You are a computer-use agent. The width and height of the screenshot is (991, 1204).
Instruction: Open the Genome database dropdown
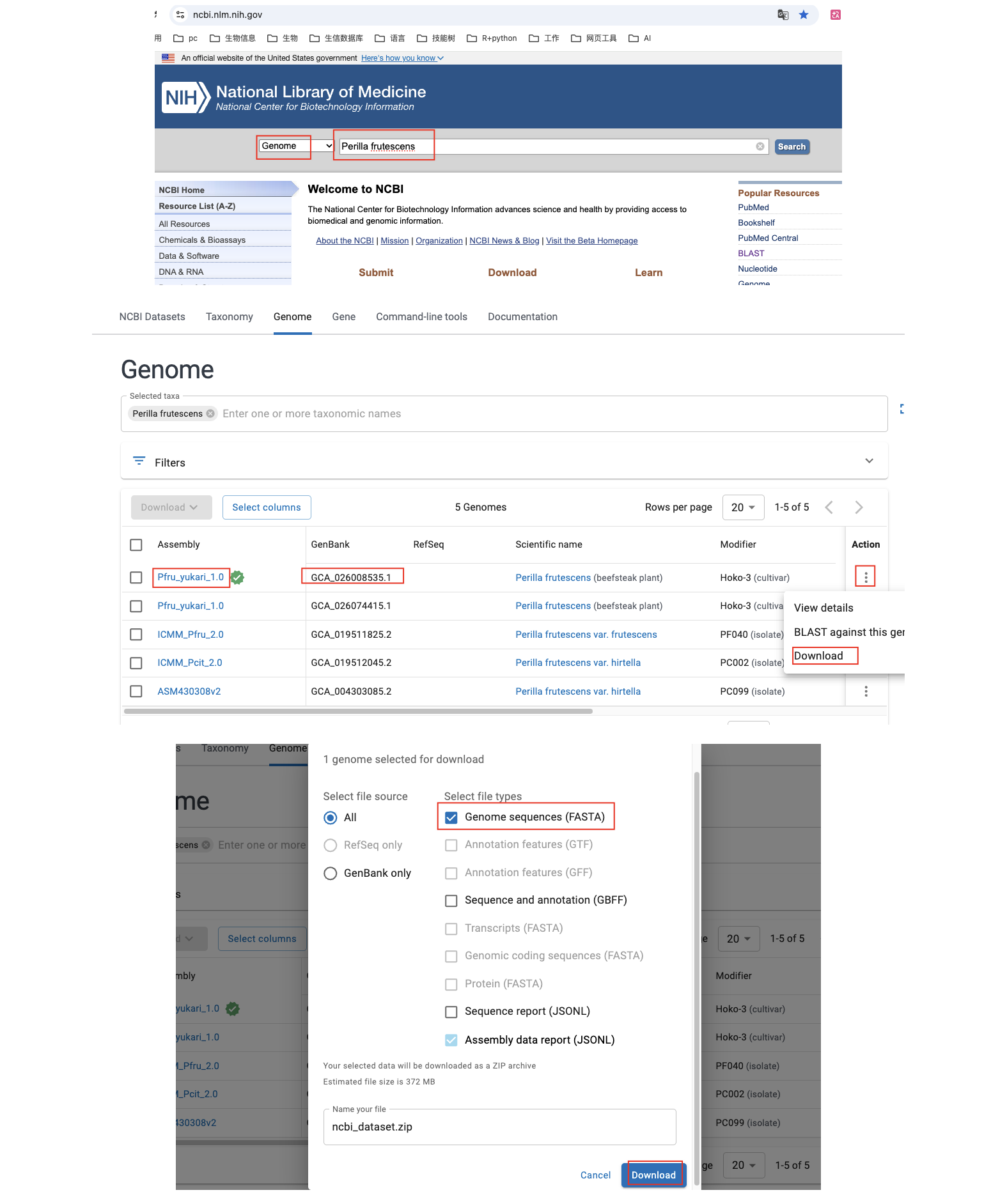[297, 146]
